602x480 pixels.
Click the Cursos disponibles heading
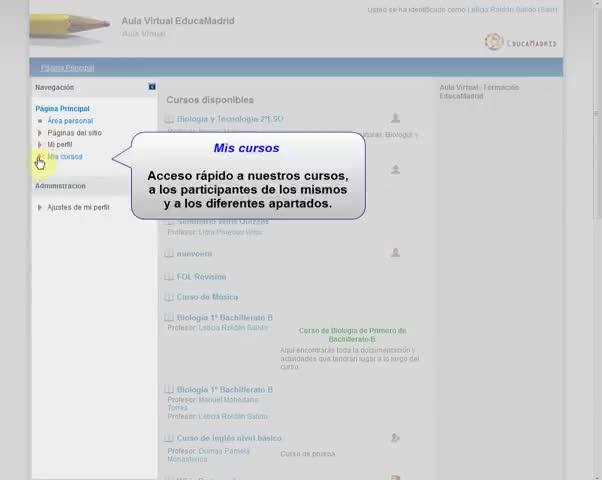(x=210, y=100)
